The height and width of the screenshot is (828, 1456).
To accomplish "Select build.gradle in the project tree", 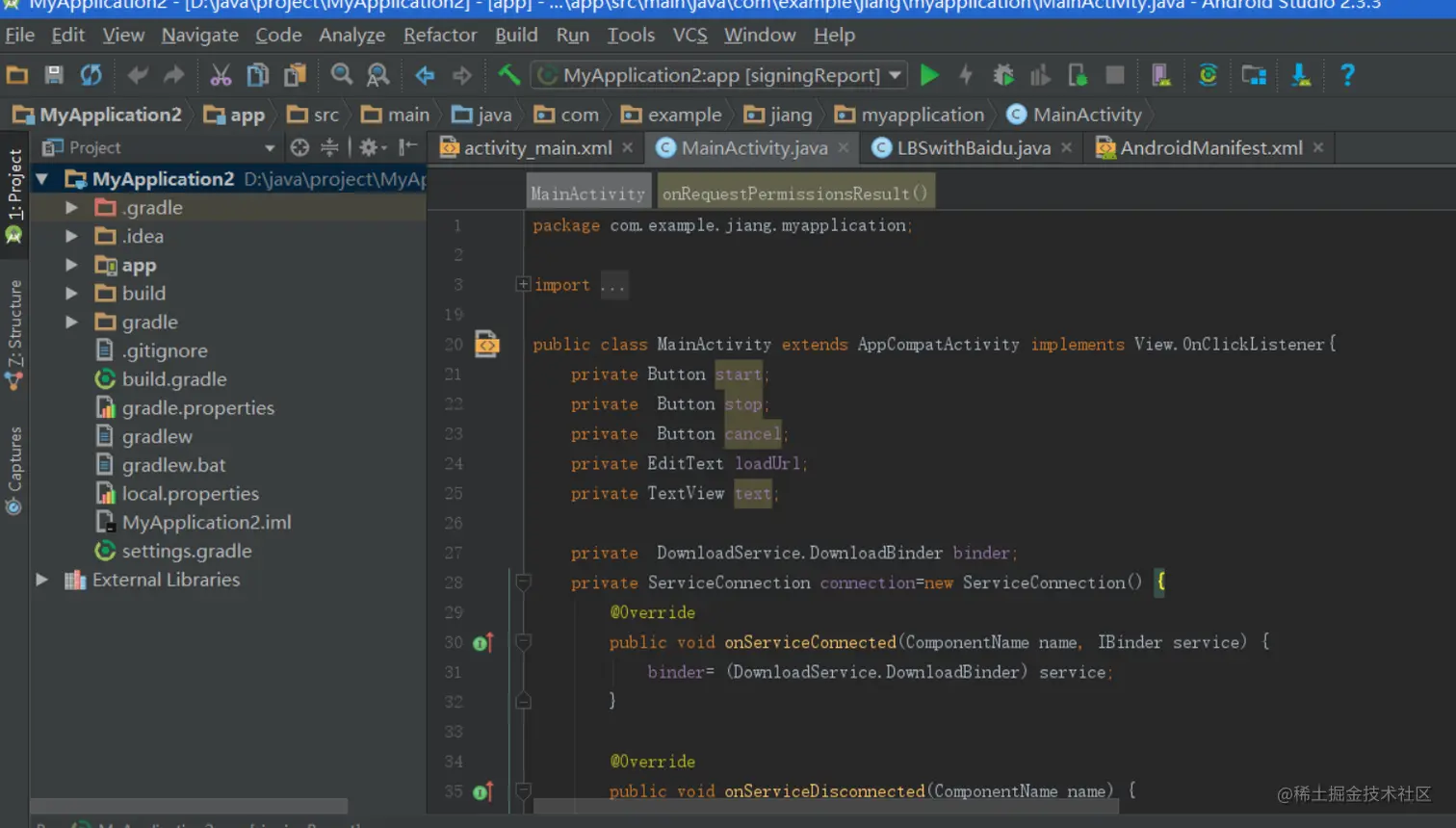I will coord(174,379).
